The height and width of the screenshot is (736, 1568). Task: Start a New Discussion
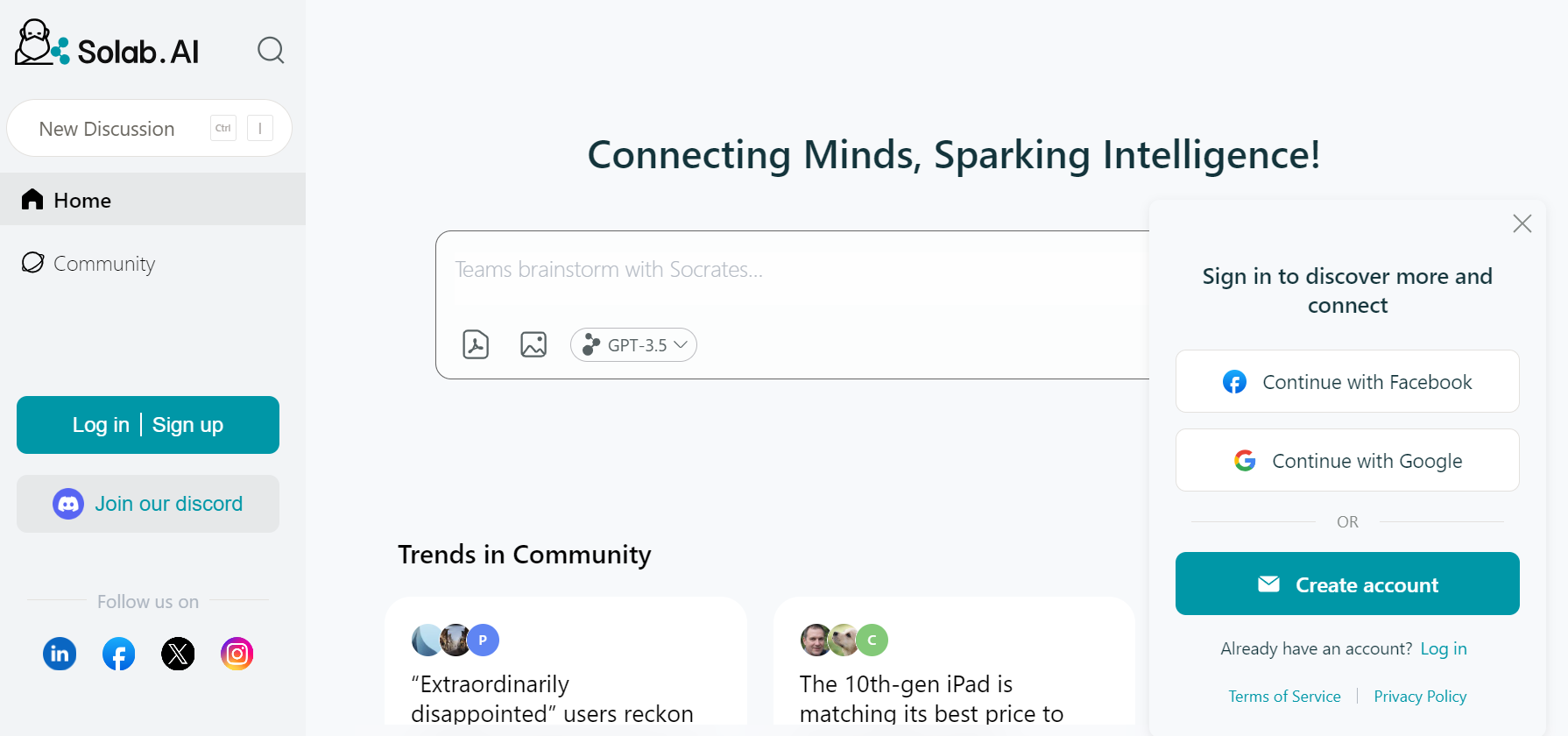click(x=107, y=129)
